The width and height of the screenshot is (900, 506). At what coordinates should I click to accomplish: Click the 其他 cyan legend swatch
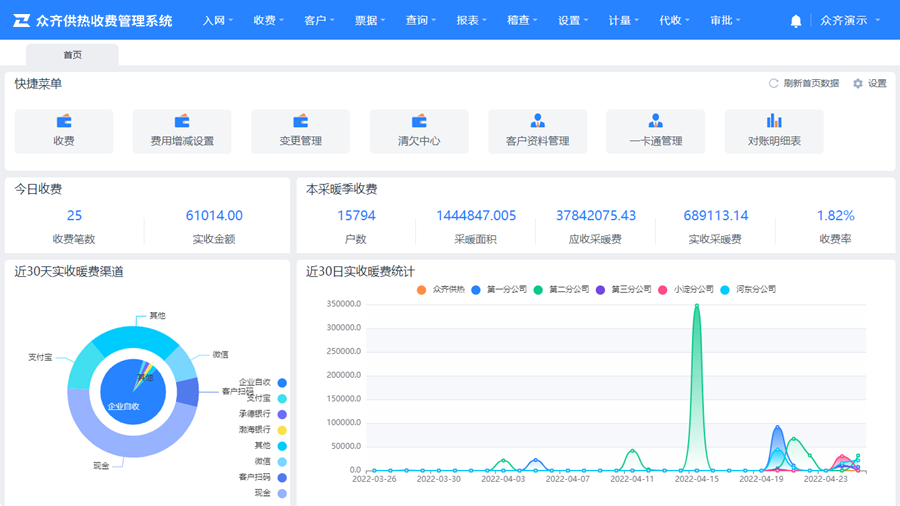click(x=282, y=446)
